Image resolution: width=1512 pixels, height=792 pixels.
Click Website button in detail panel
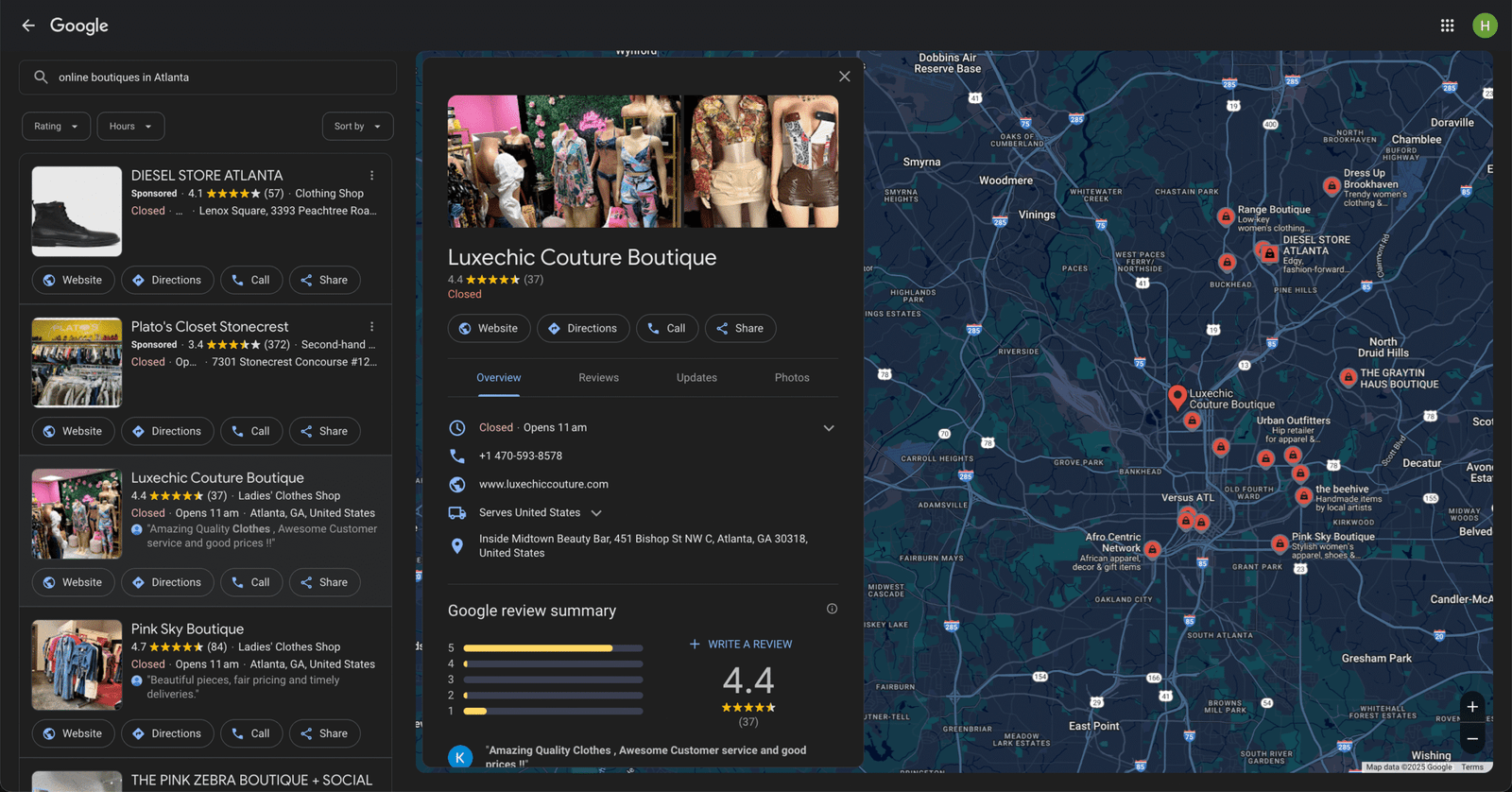489,329
